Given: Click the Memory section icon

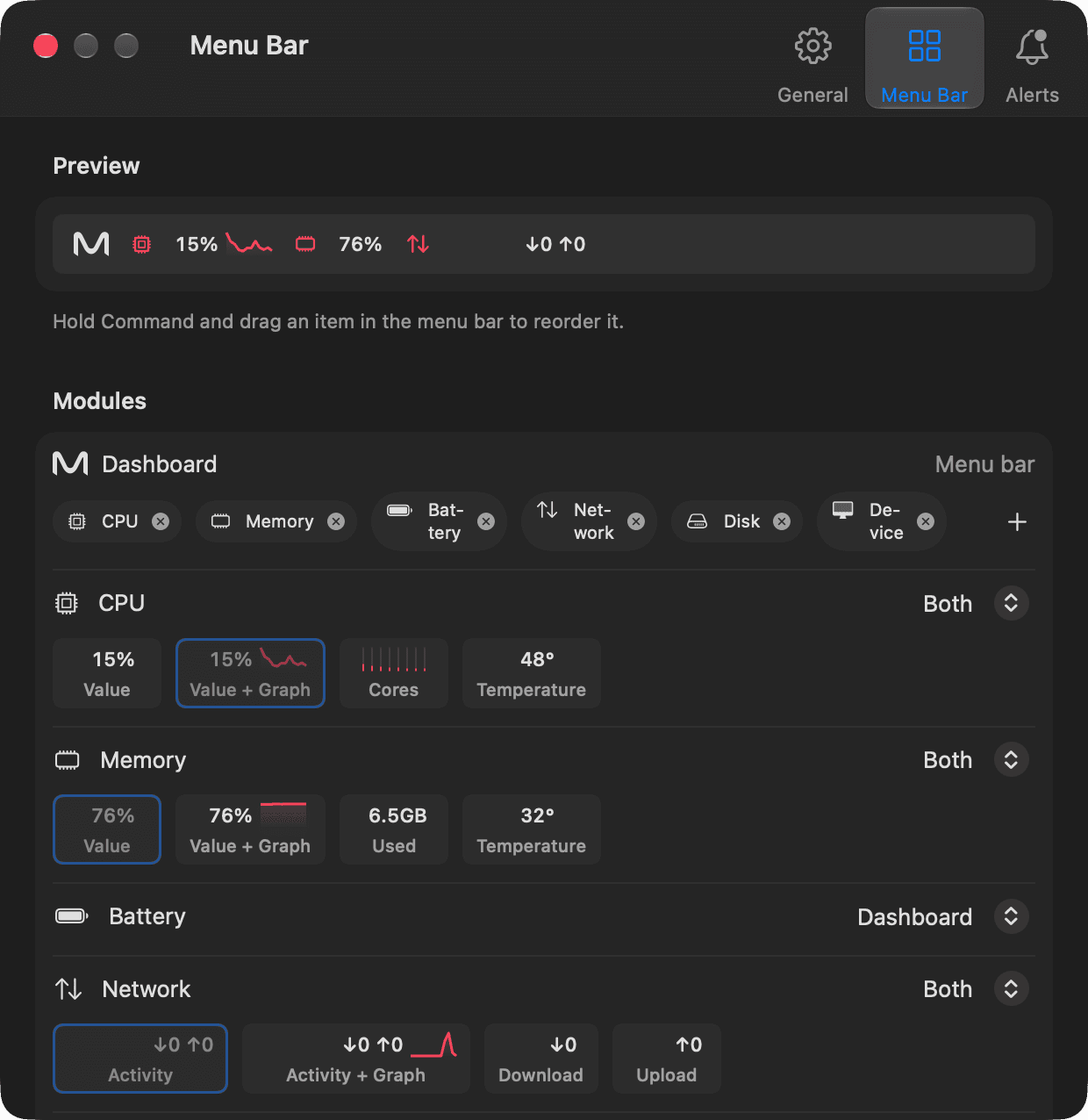Looking at the screenshot, I should pos(68,760).
